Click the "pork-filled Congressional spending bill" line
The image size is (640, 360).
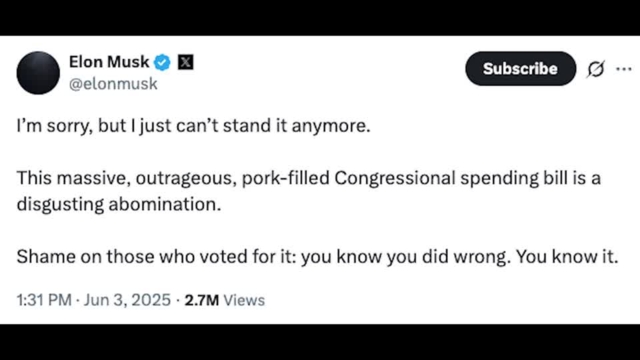(309, 178)
